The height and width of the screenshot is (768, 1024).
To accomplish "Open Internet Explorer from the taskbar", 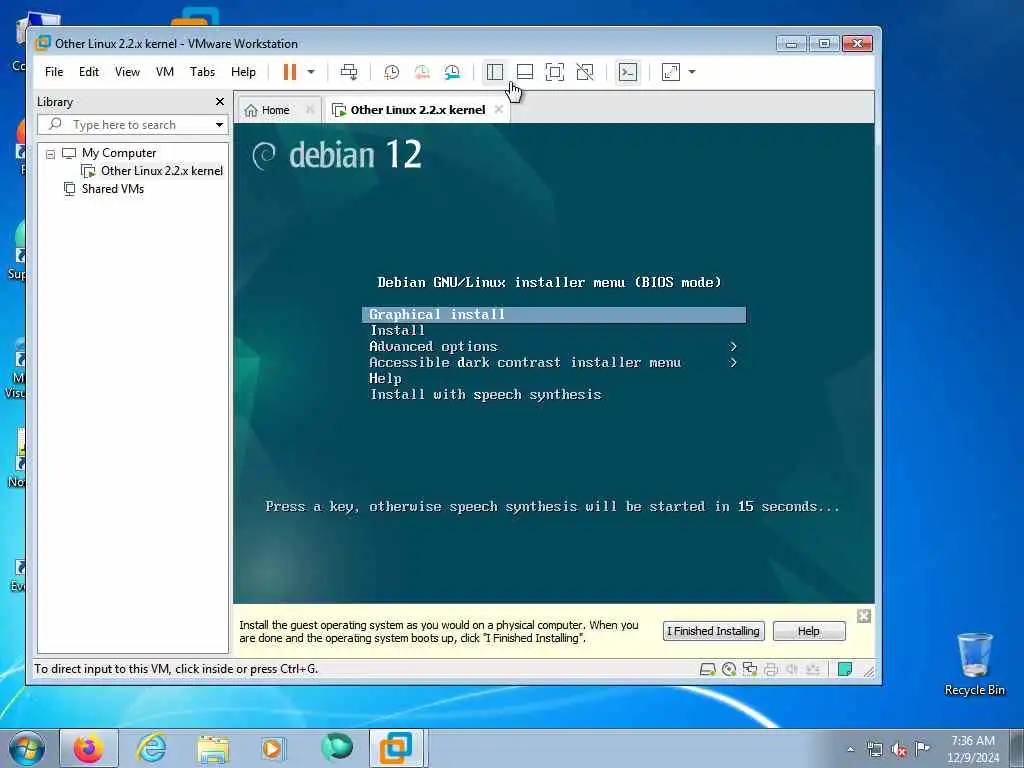I will tap(152, 748).
